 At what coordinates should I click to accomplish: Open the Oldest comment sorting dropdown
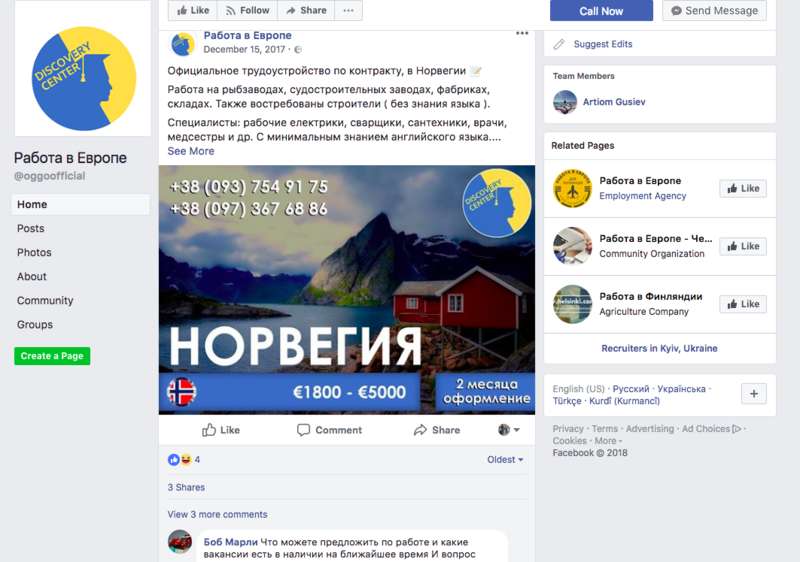(505, 459)
